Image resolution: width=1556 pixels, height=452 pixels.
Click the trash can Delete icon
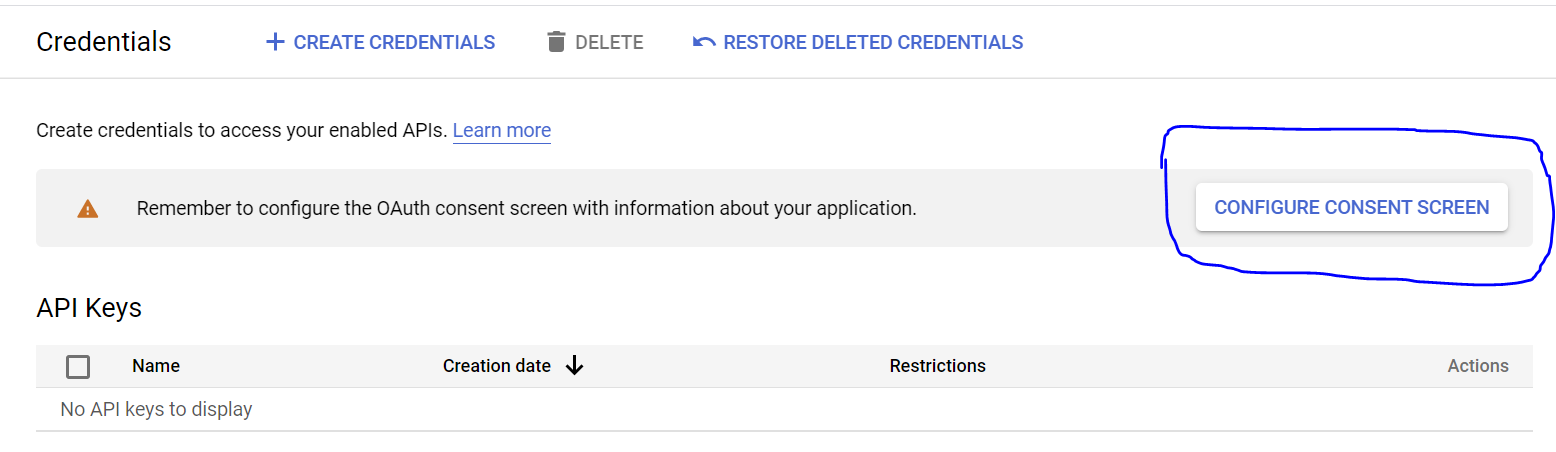[x=556, y=42]
